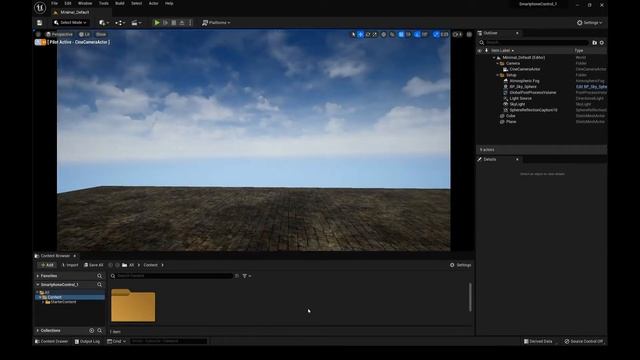Expand StarterContent folder in tree
Image resolution: width=640 pixels, height=360 pixels.
[x=43, y=302]
